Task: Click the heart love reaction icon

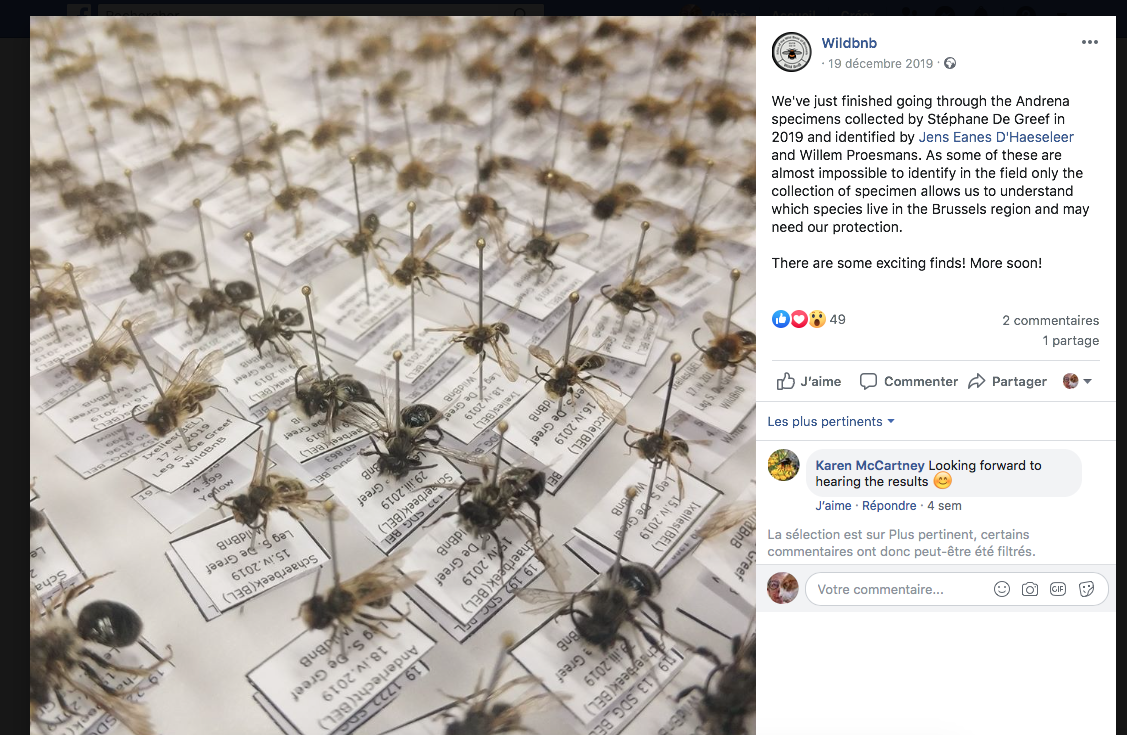Action: tap(799, 319)
